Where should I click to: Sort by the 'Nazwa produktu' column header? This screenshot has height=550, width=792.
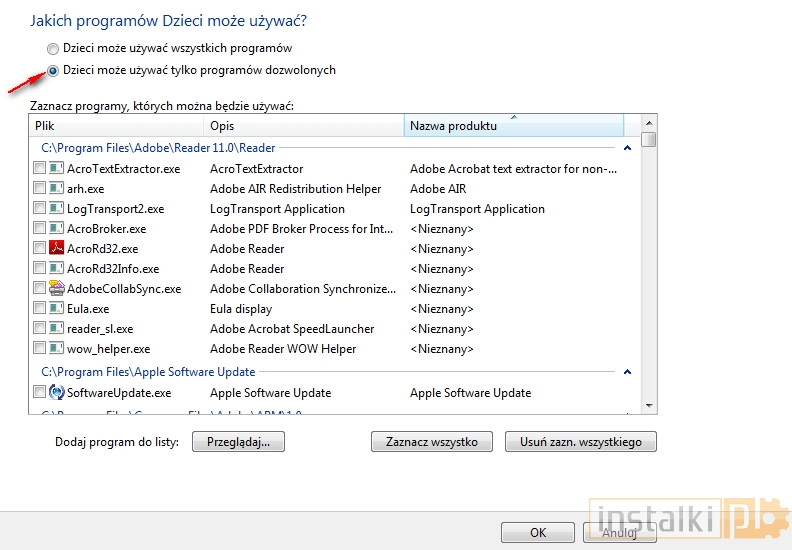click(513, 126)
